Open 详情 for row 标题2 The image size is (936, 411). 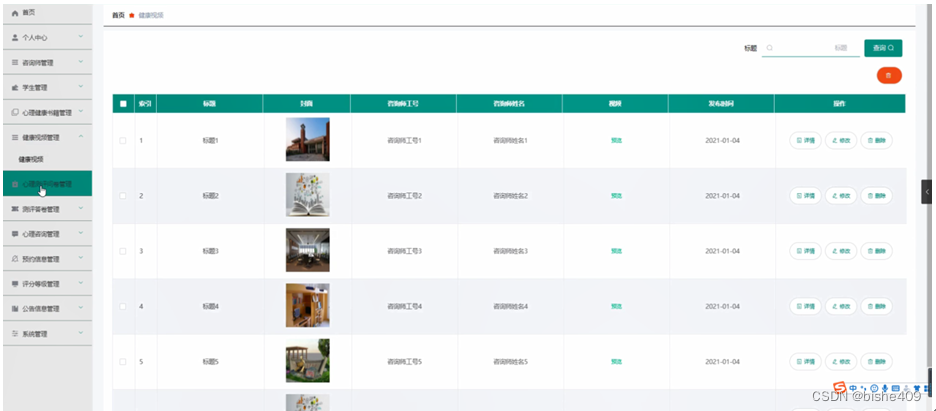click(x=805, y=196)
